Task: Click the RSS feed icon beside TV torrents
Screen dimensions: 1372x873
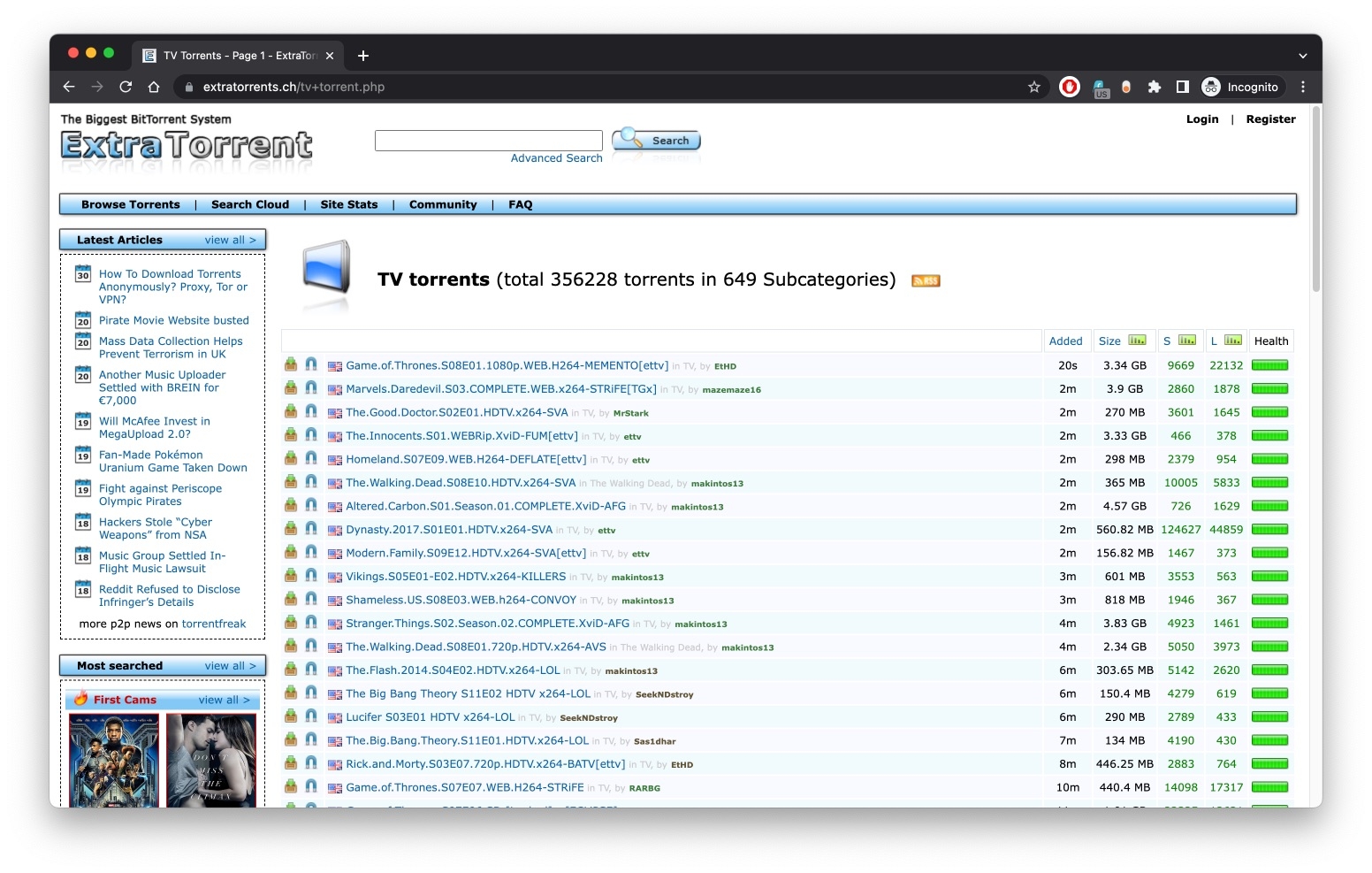Action: pyautogui.click(x=926, y=280)
